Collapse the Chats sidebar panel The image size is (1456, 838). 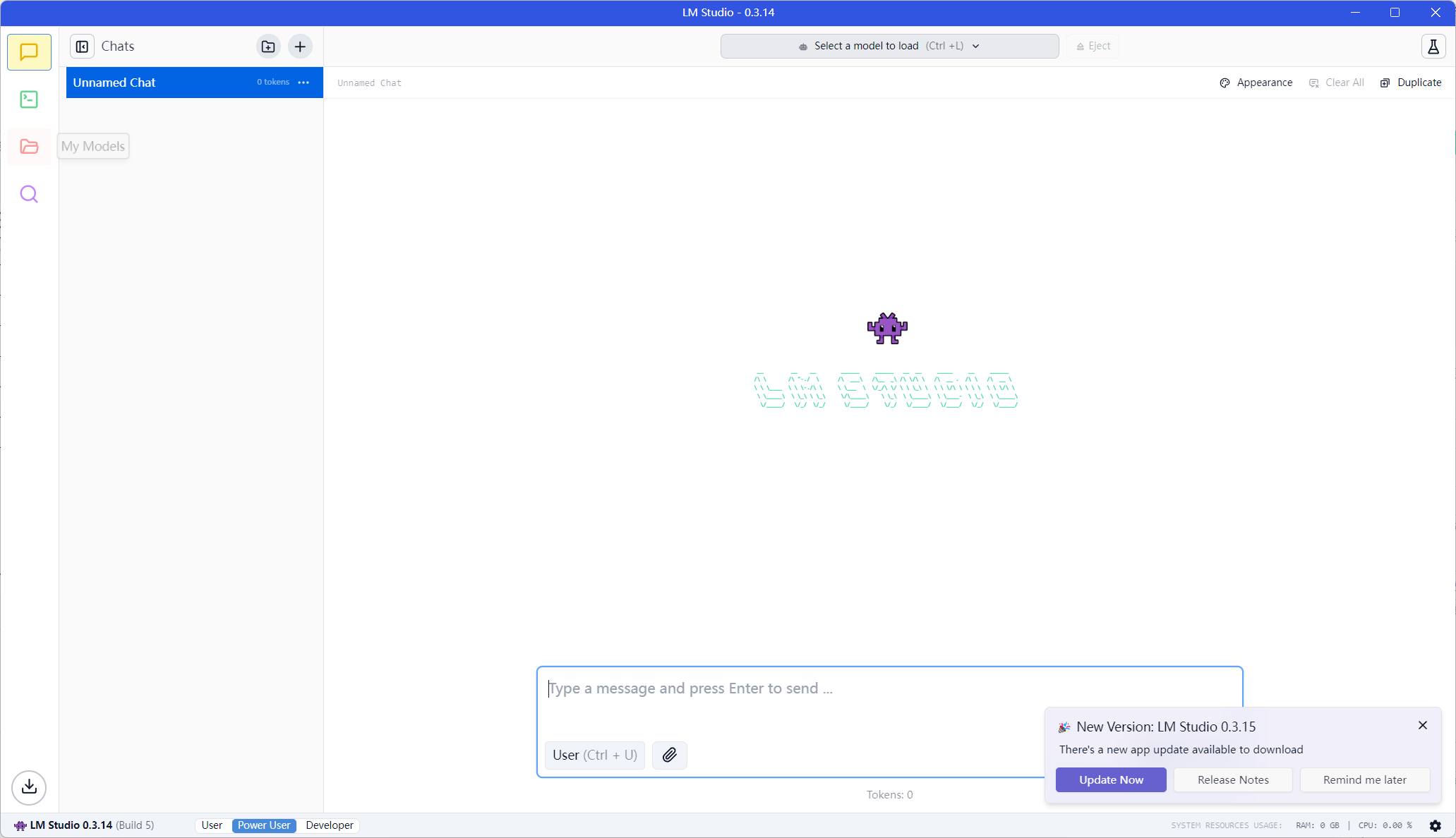(82, 47)
